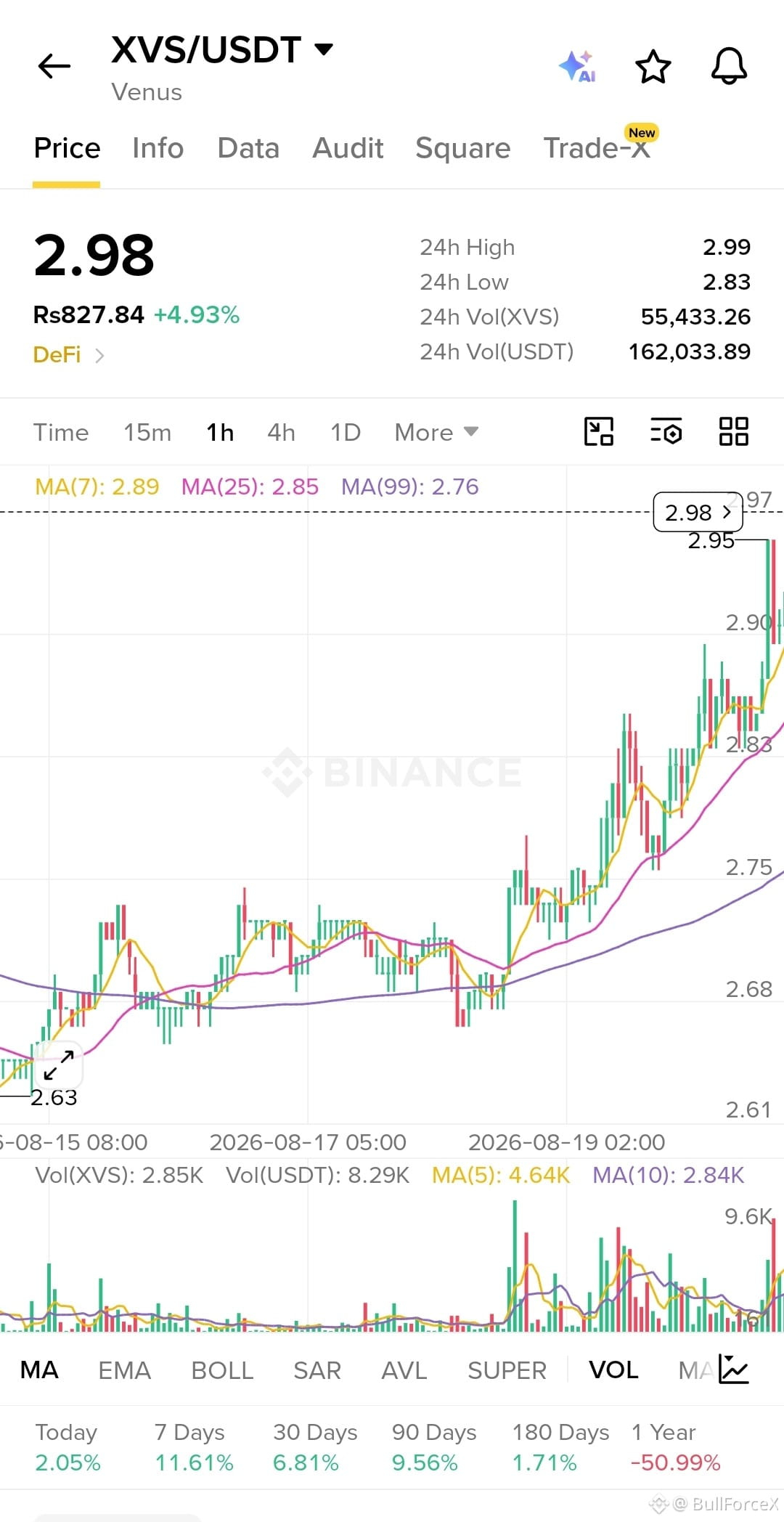Open price alert bell icon

click(729, 66)
